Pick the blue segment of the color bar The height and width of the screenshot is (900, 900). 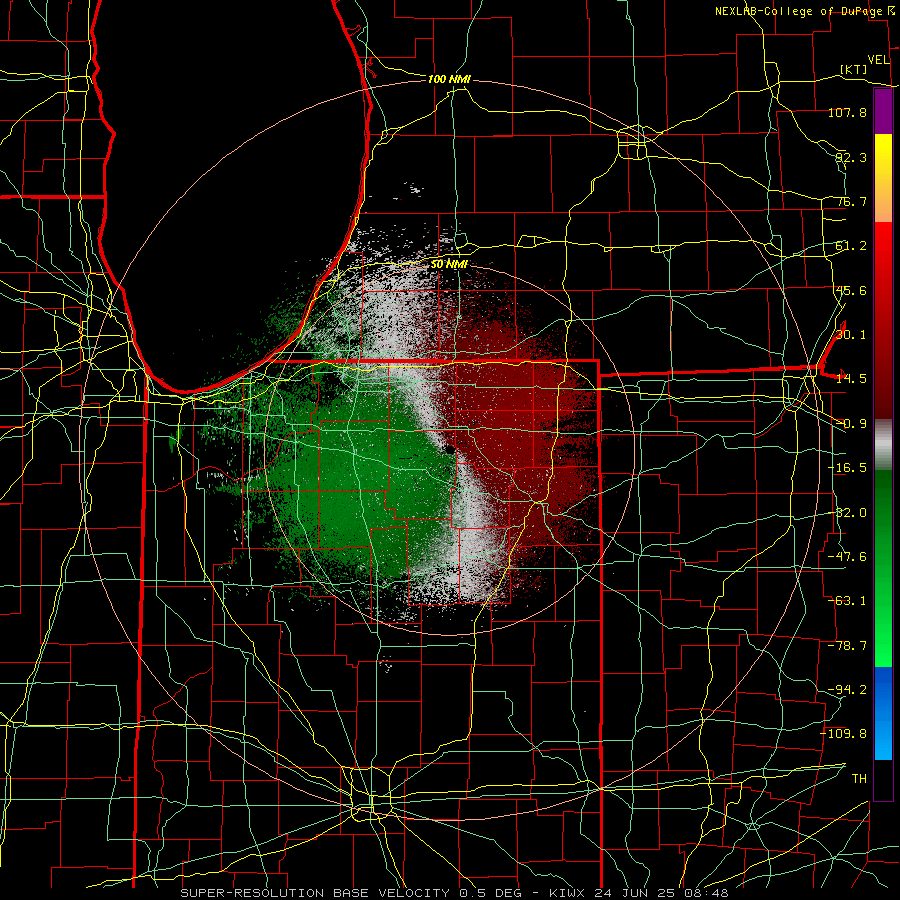pos(883,713)
